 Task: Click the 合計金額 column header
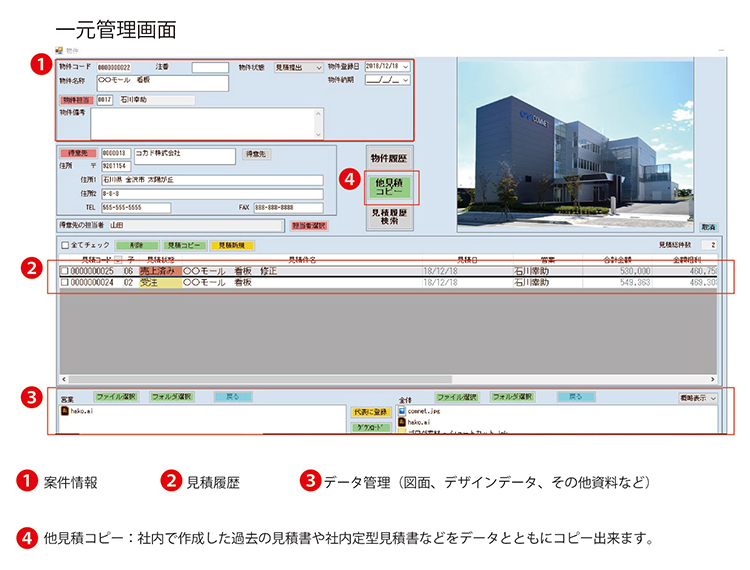617,260
